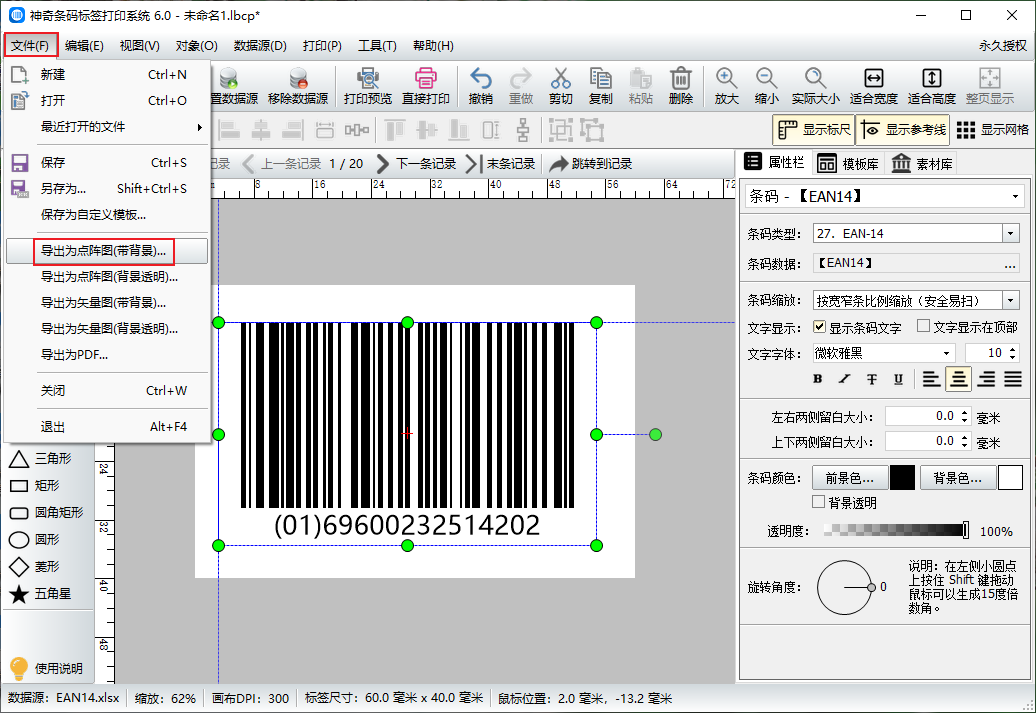Select the Rectangle (矩形) shape tool
1036x713 pixels.
[34, 486]
